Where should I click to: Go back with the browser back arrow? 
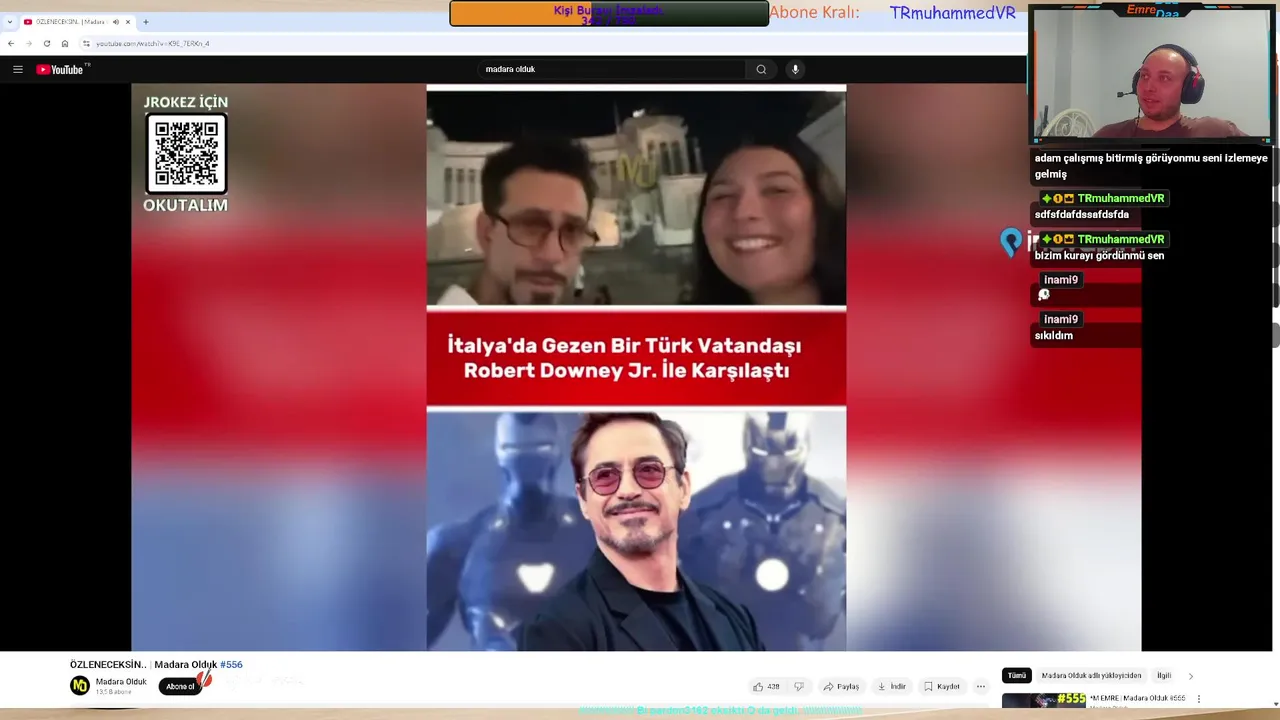(x=11, y=43)
